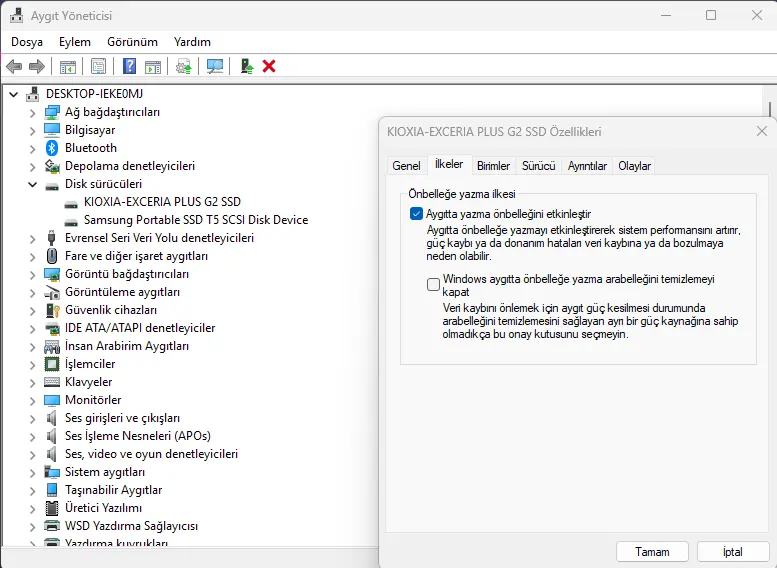777x568 pixels.
Task: Click the show/hide action pane toolbar icon
Action: pos(153,66)
